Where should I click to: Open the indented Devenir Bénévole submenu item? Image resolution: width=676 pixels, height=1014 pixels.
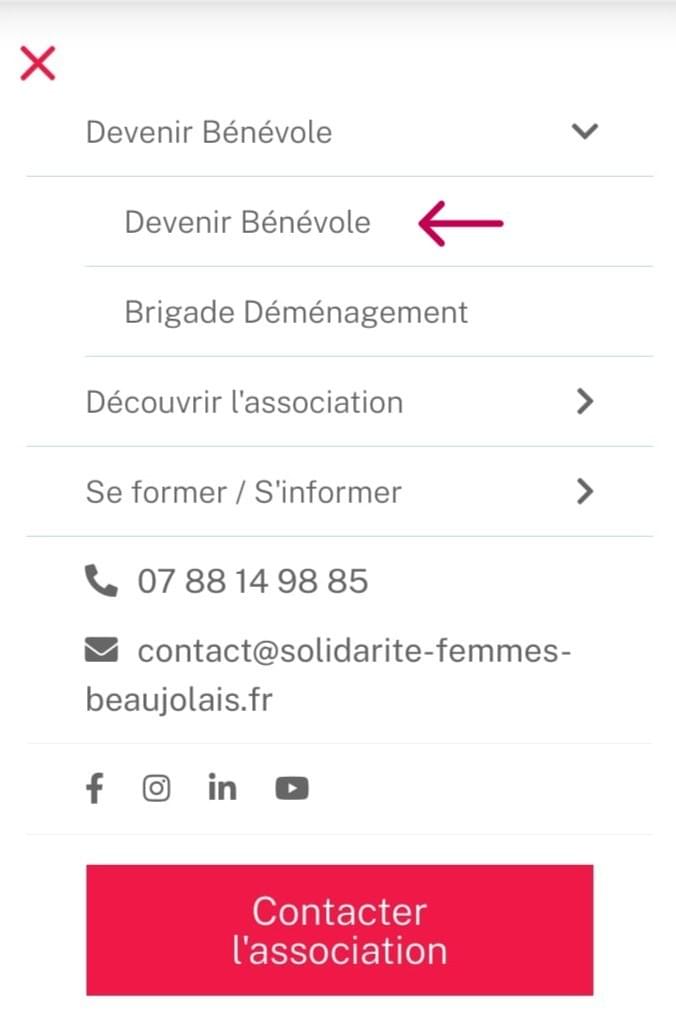click(247, 222)
